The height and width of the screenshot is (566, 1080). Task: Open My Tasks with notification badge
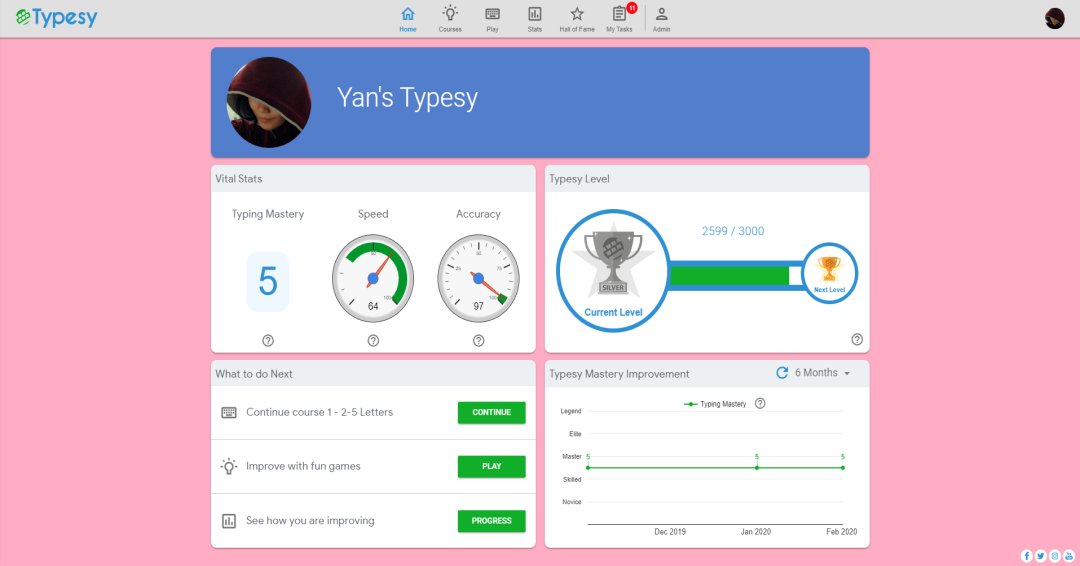tap(620, 19)
